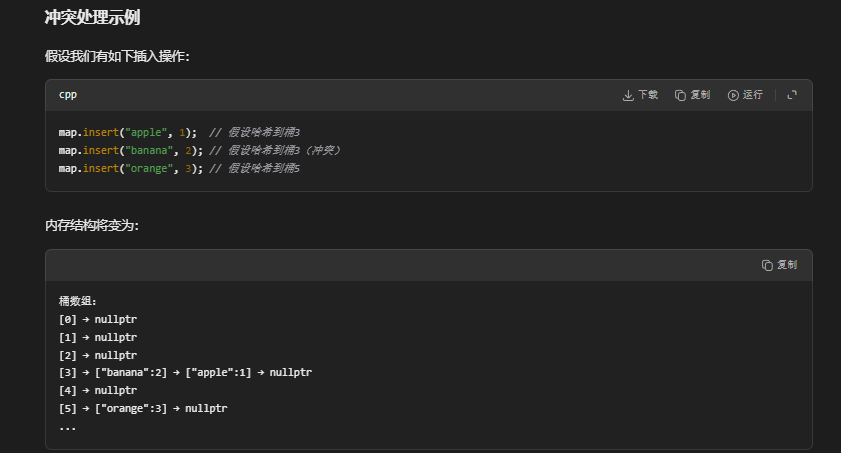This screenshot has width=841, height=453.
Task: Click the [0] → nullptr line
Action: (x=98, y=319)
